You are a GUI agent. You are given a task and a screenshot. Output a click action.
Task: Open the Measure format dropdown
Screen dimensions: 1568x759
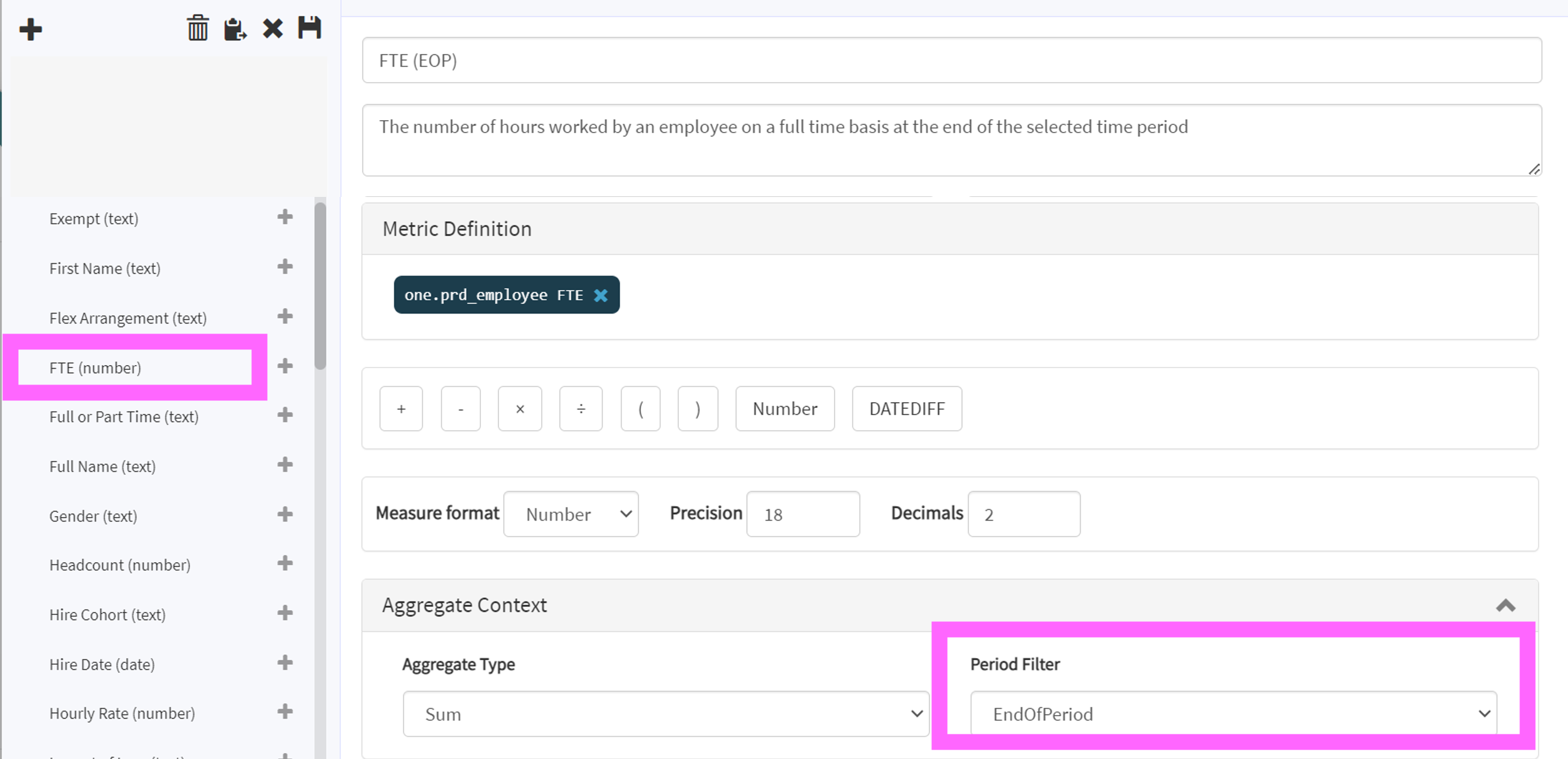pos(571,514)
